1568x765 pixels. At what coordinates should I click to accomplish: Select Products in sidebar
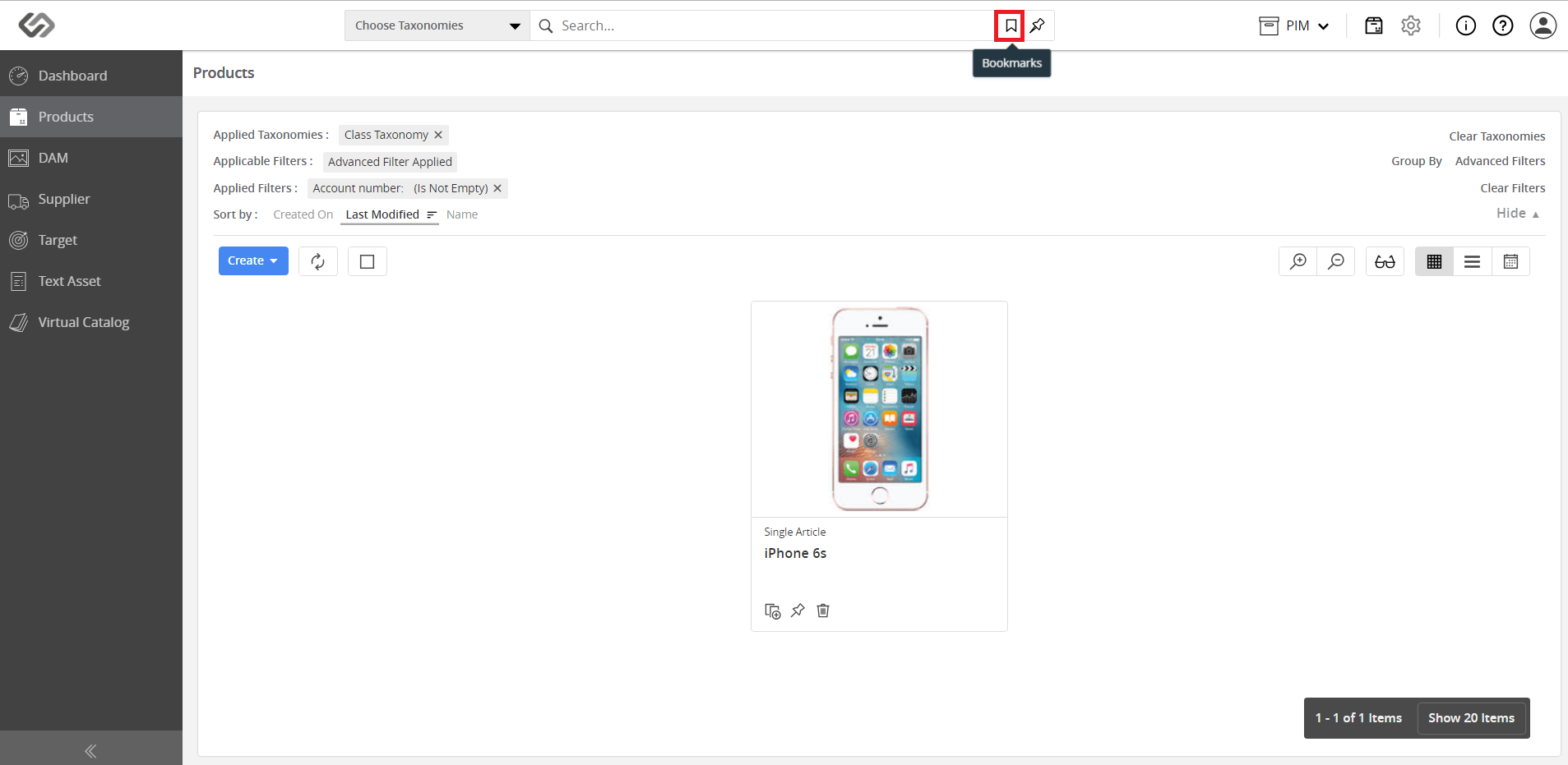point(91,117)
